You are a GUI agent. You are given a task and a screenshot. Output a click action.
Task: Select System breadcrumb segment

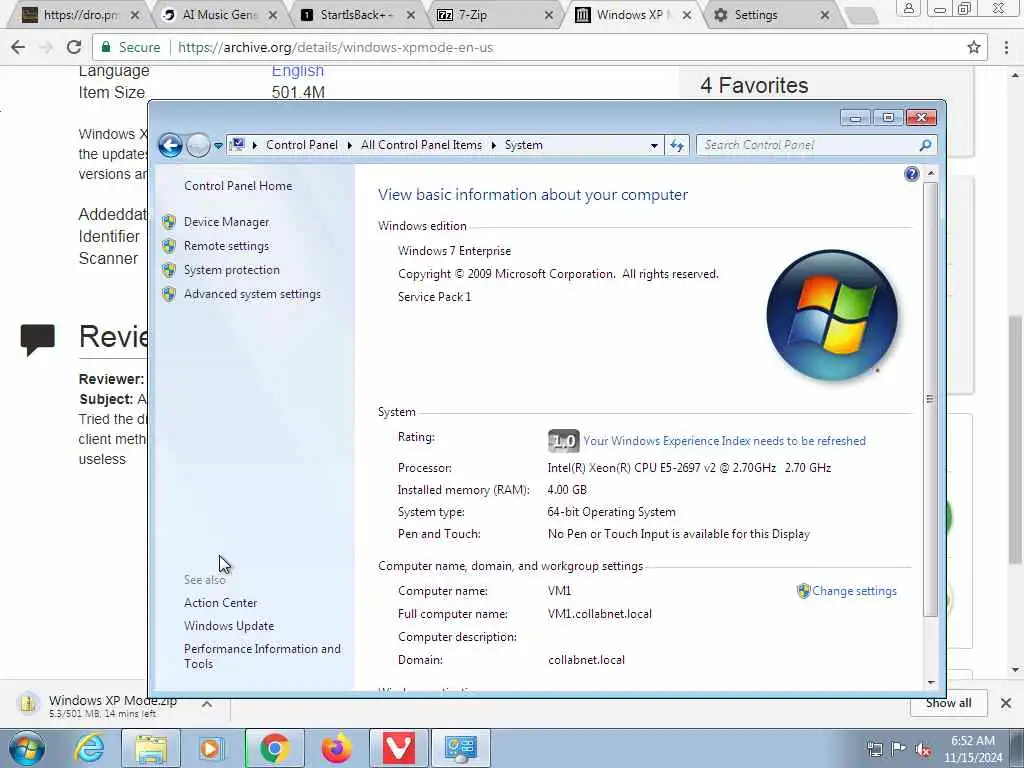tap(523, 145)
